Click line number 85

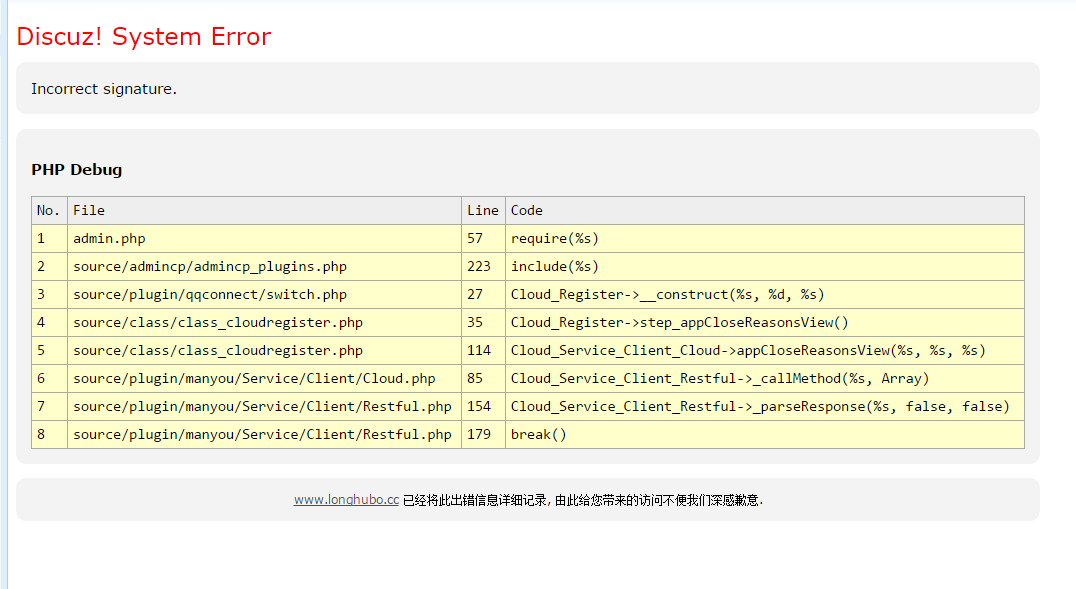tap(483, 379)
